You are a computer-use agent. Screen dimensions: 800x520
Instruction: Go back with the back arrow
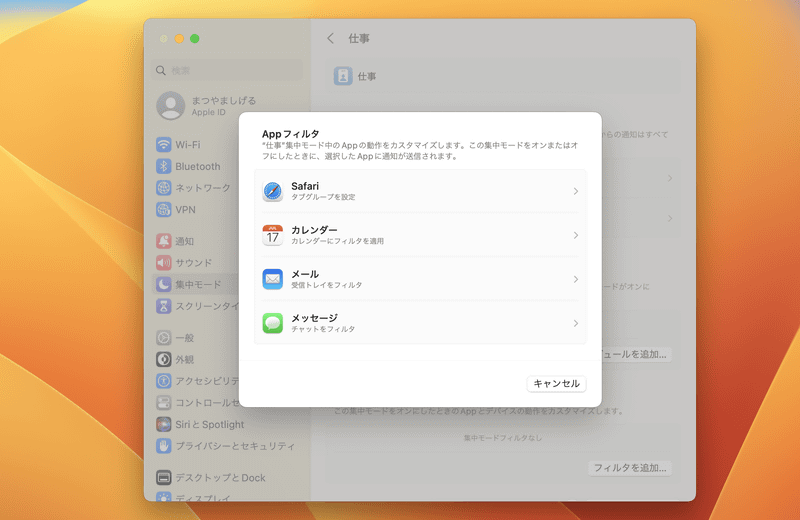[x=331, y=38]
